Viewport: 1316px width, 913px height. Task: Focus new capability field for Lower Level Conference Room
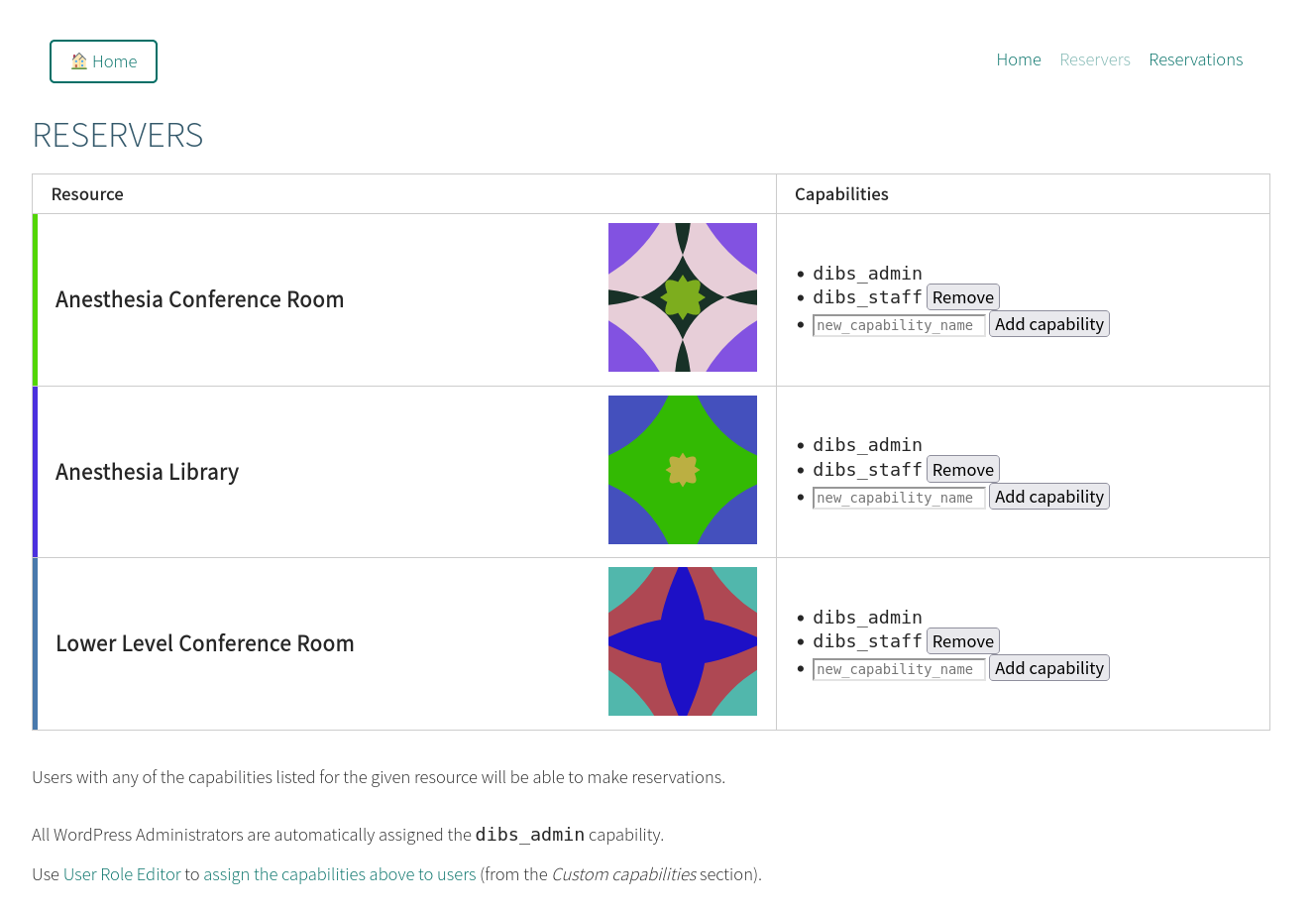tap(899, 669)
